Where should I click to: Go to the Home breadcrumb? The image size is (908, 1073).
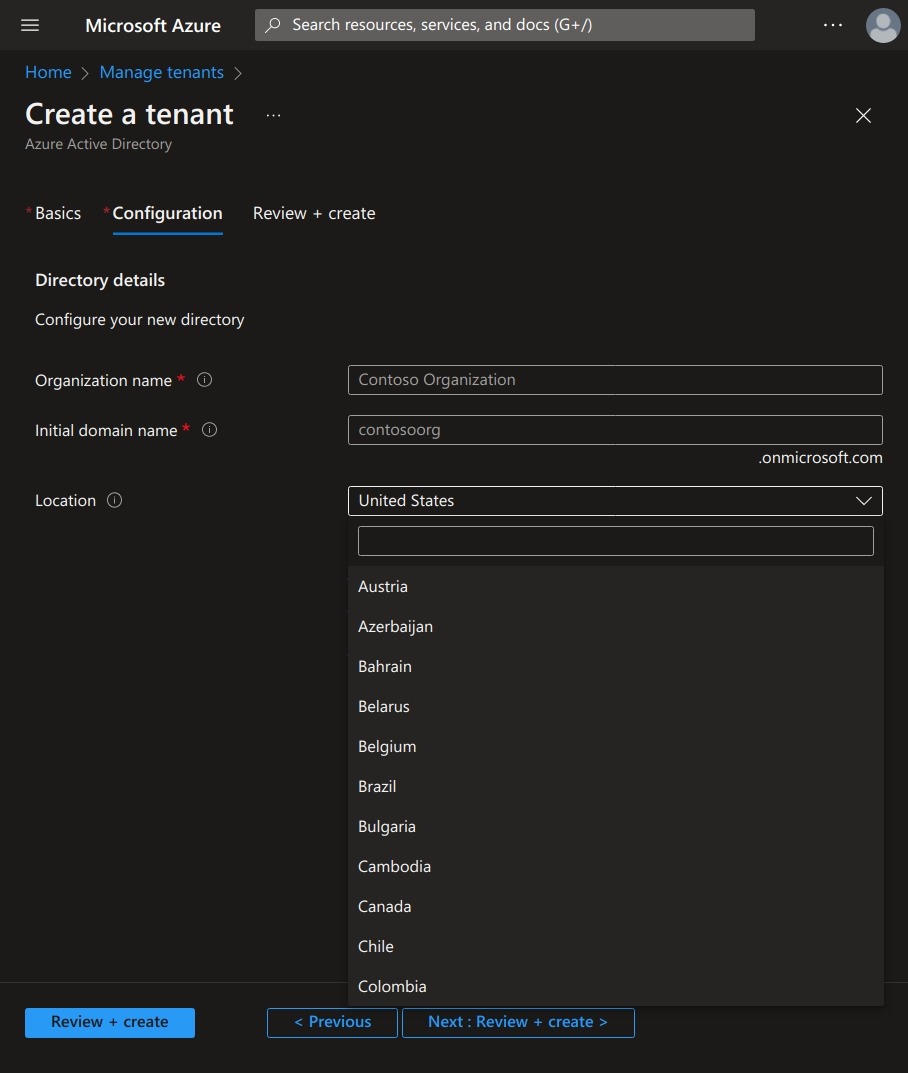point(48,73)
